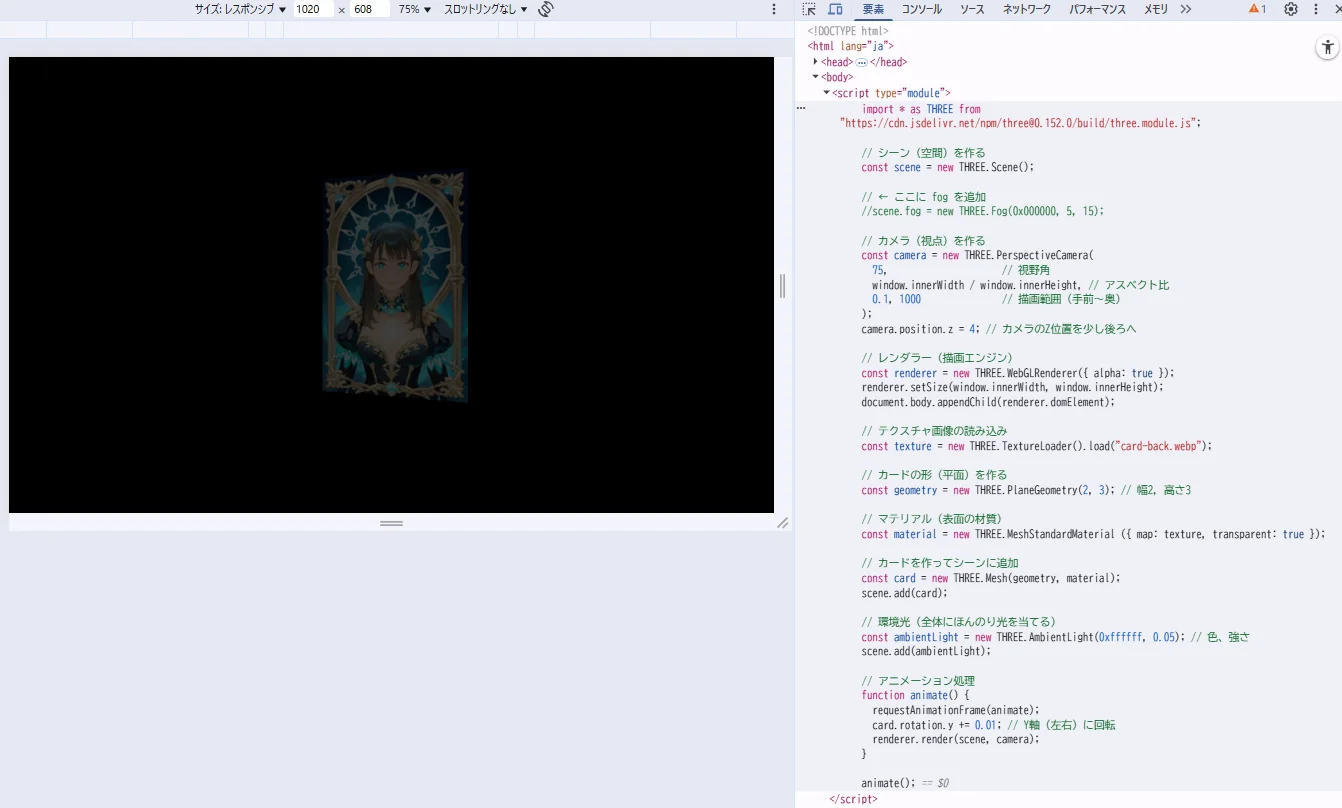
Task: Click the accessibility floating button
Action: click(1327, 47)
